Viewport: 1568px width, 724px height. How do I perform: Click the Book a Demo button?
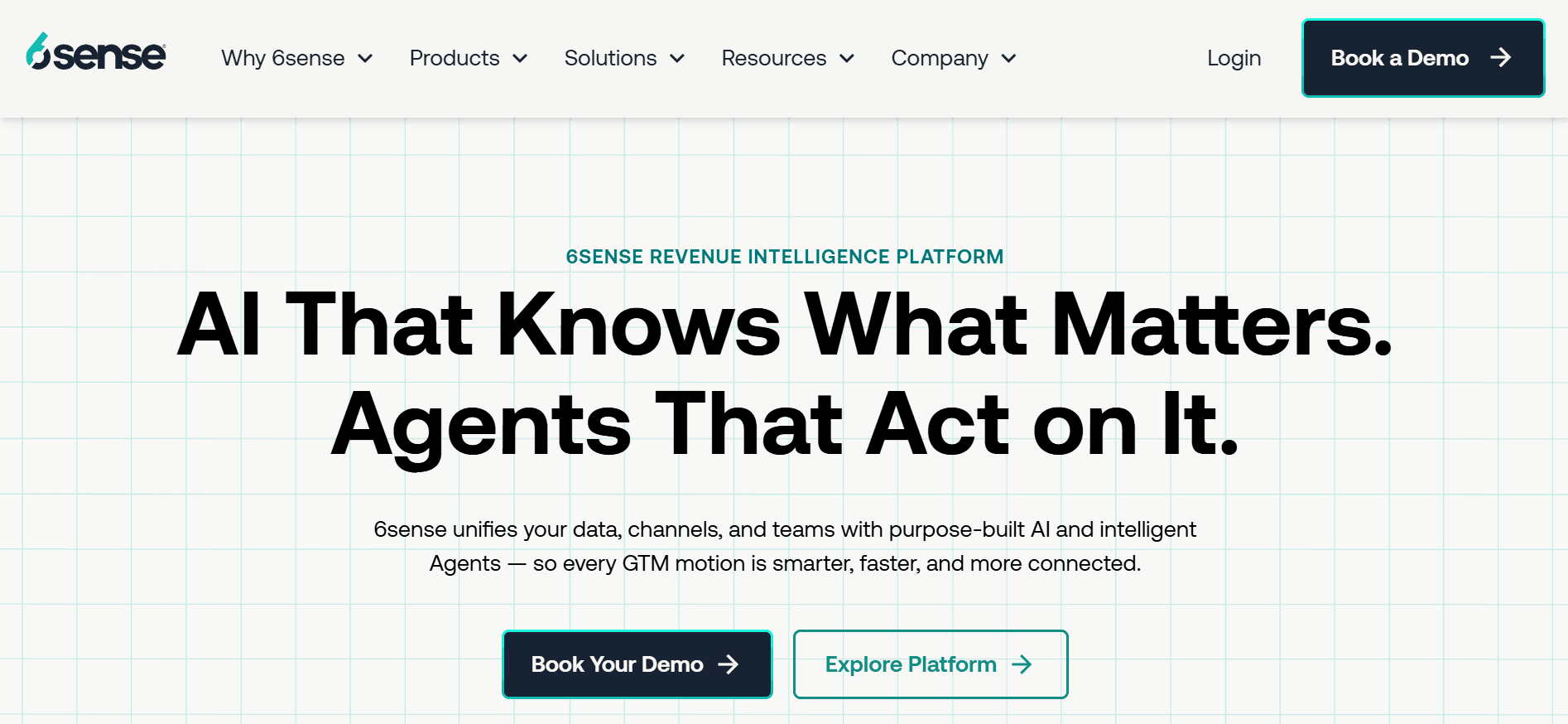[1423, 58]
